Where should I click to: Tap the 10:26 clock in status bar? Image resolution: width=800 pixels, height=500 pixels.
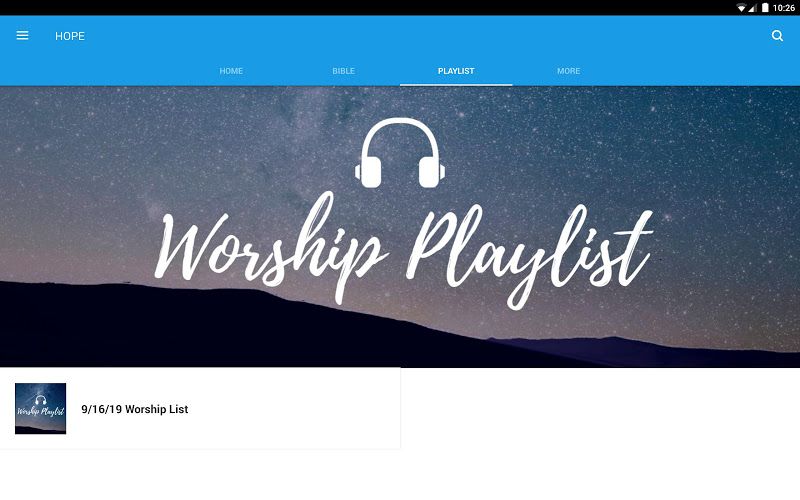(x=784, y=8)
